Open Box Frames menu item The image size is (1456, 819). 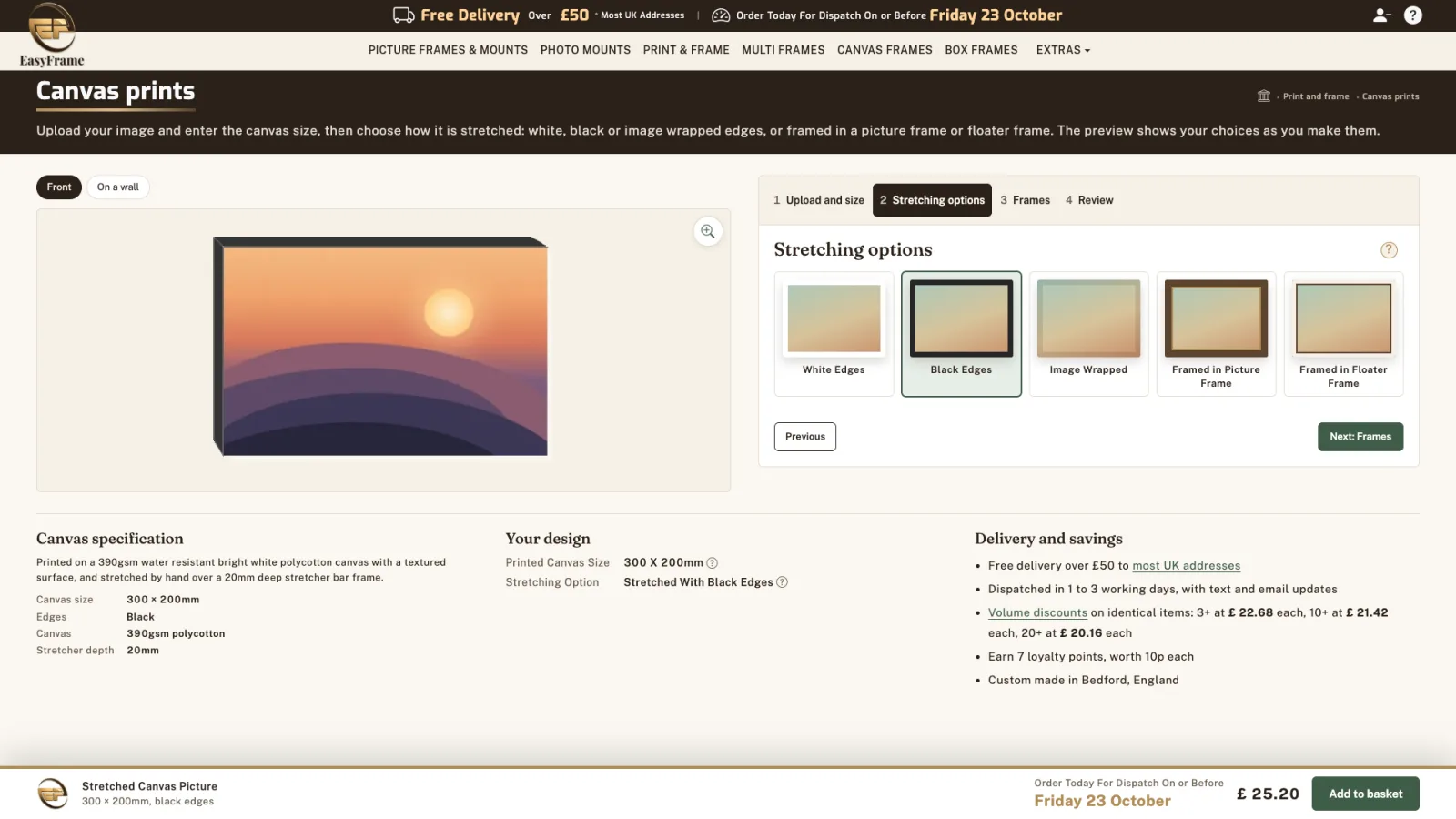[981, 50]
